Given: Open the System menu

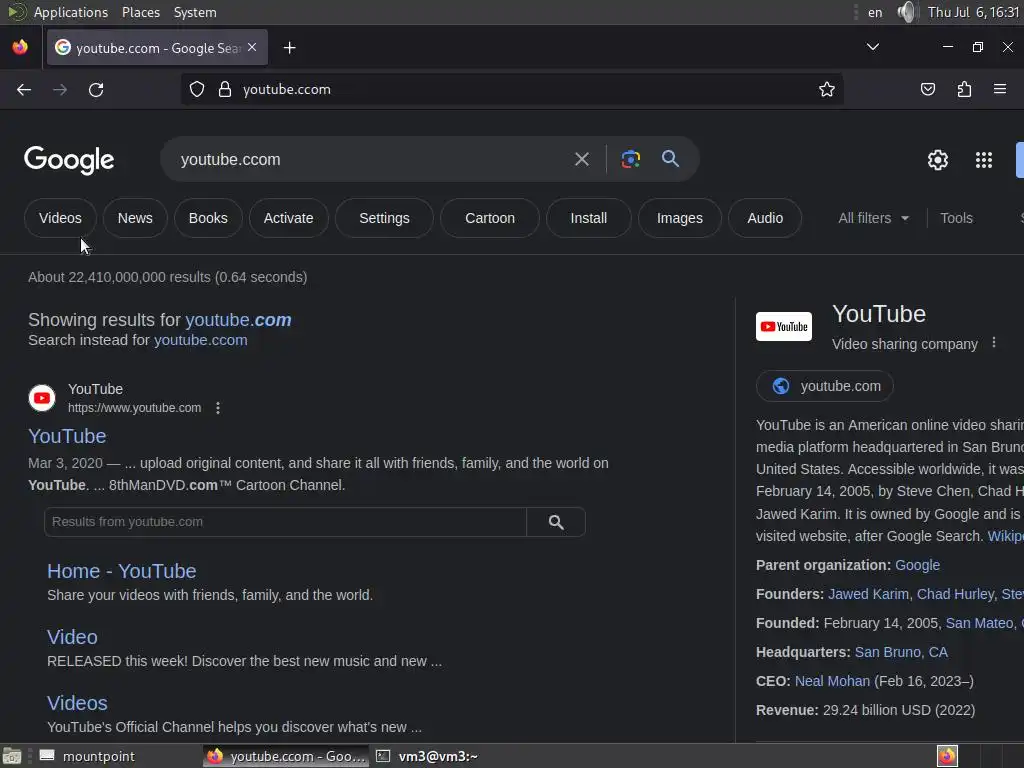Looking at the screenshot, I should pos(195,12).
